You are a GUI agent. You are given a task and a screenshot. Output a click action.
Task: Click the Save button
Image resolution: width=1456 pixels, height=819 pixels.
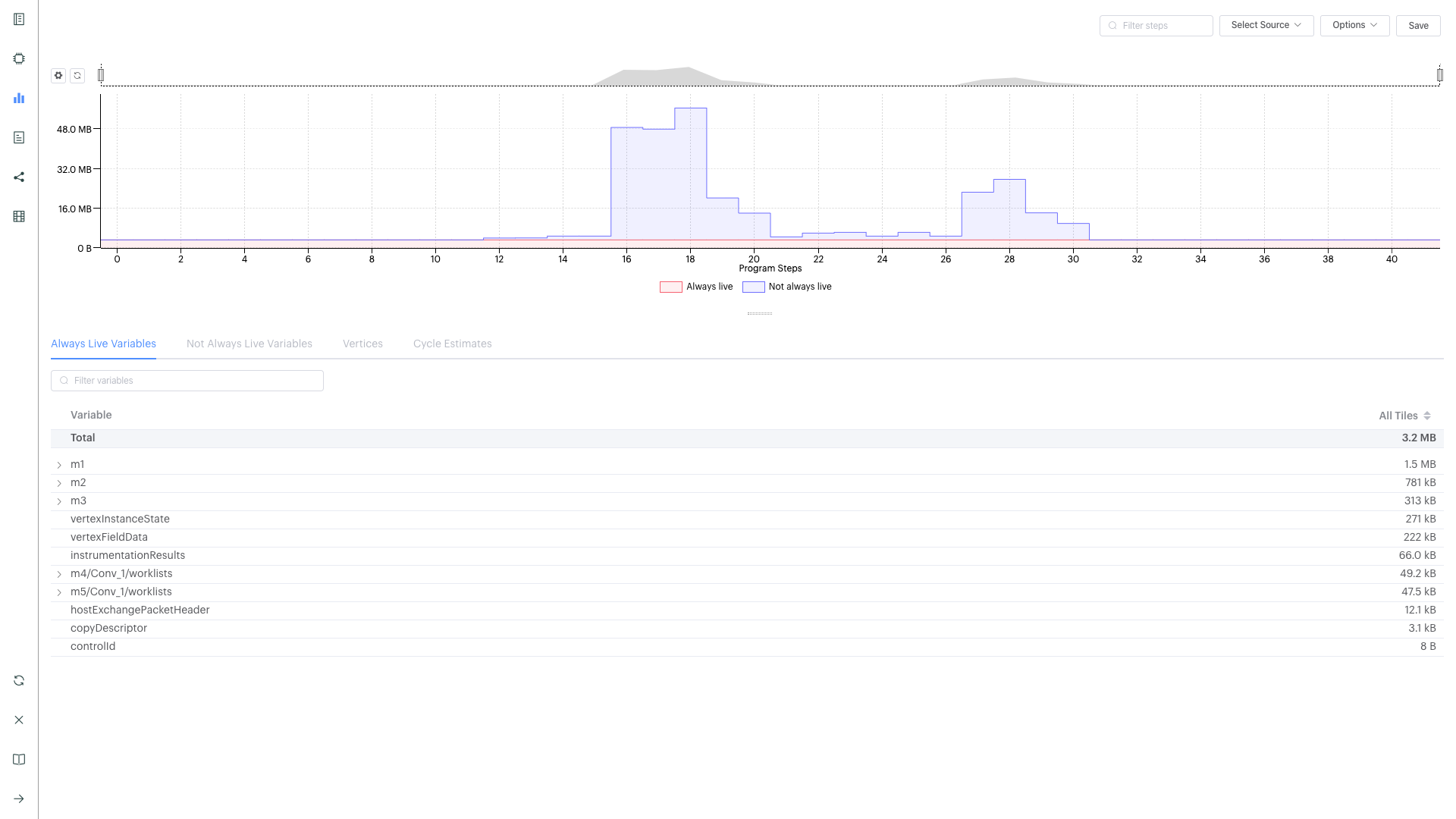(x=1417, y=25)
